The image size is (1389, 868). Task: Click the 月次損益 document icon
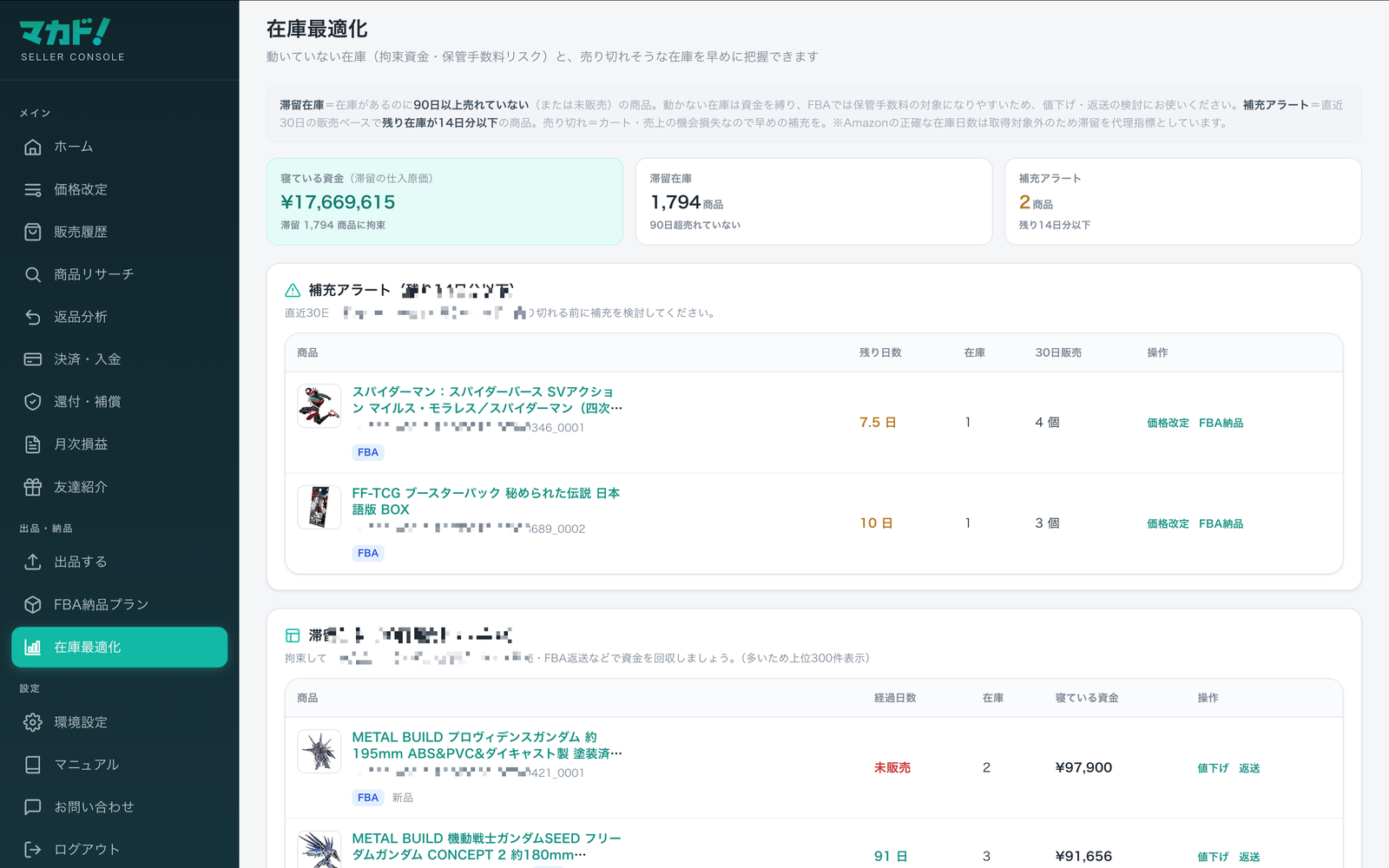tap(33, 444)
